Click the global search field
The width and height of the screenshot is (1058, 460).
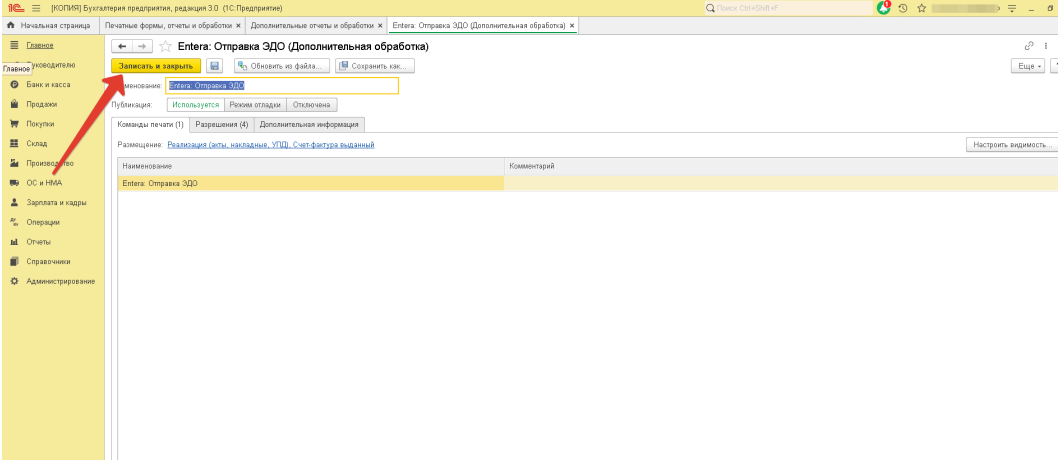tap(787, 8)
